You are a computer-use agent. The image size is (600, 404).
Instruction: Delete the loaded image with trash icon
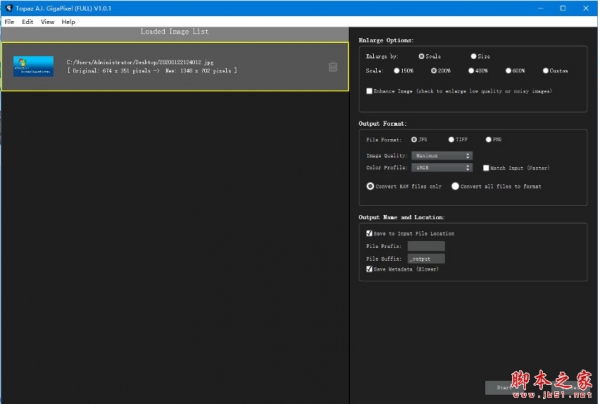click(x=333, y=67)
